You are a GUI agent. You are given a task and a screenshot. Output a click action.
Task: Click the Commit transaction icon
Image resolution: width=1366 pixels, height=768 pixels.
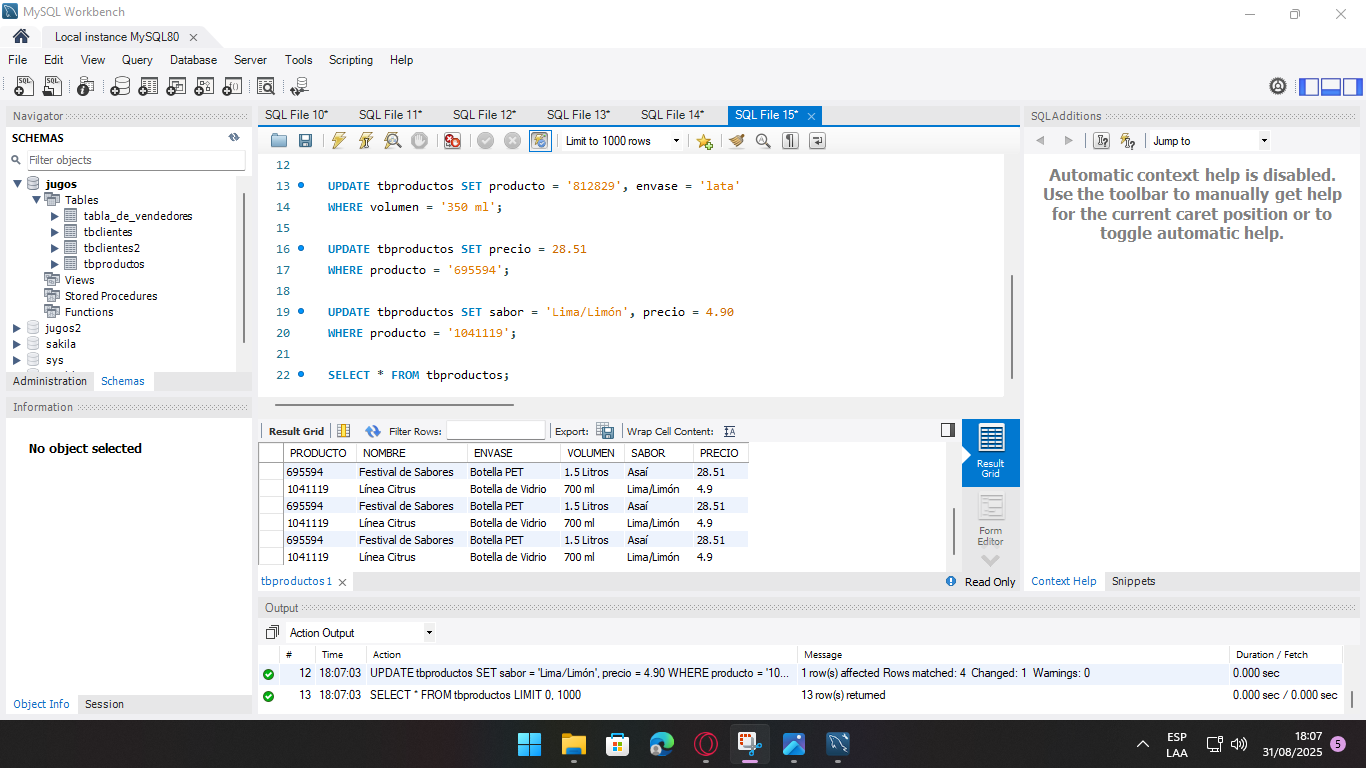click(485, 141)
